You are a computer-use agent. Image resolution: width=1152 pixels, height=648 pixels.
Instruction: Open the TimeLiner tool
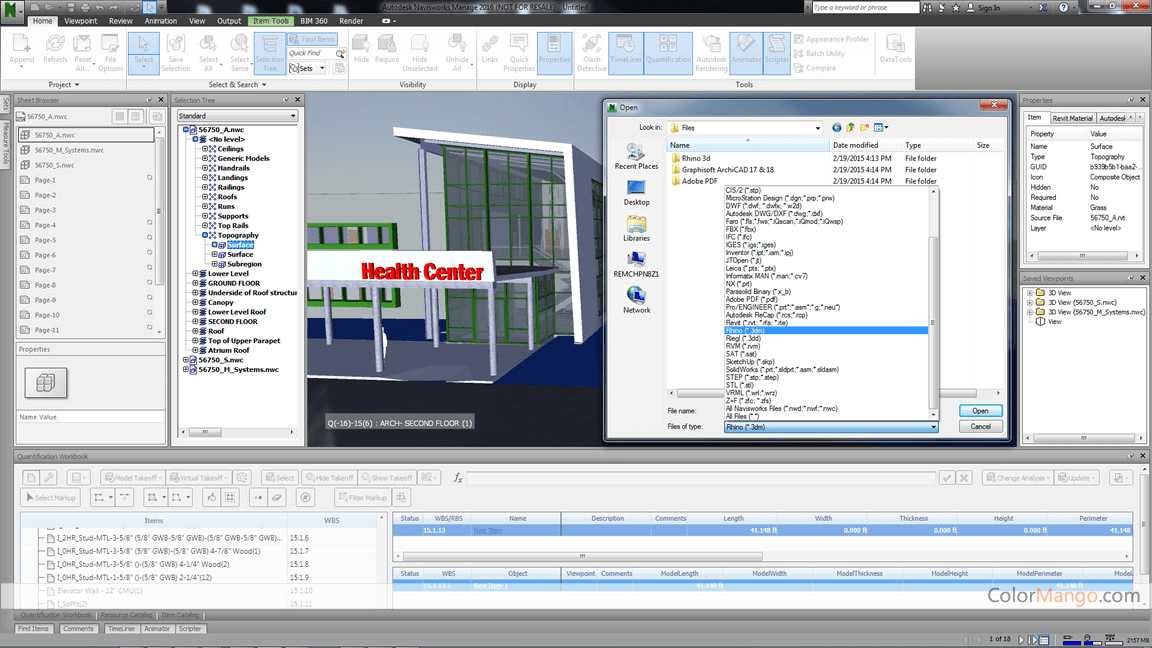pos(625,52)
